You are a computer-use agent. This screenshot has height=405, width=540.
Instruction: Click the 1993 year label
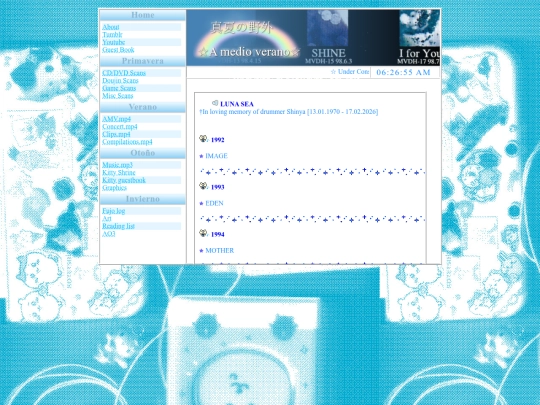pos(217,187)
